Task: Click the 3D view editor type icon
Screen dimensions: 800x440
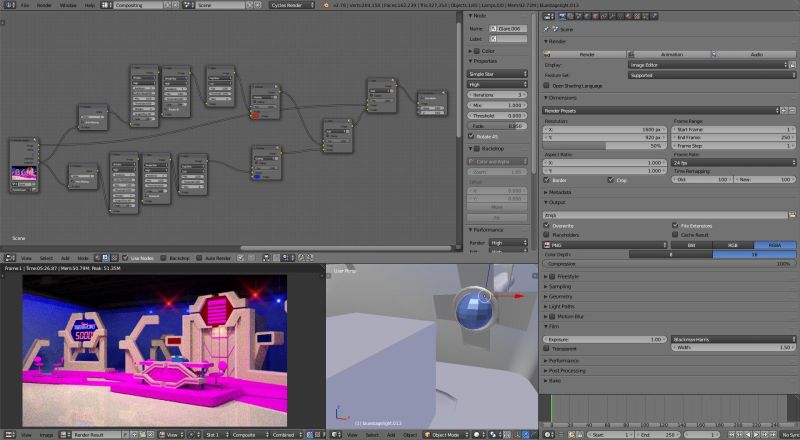Action: 336,435
